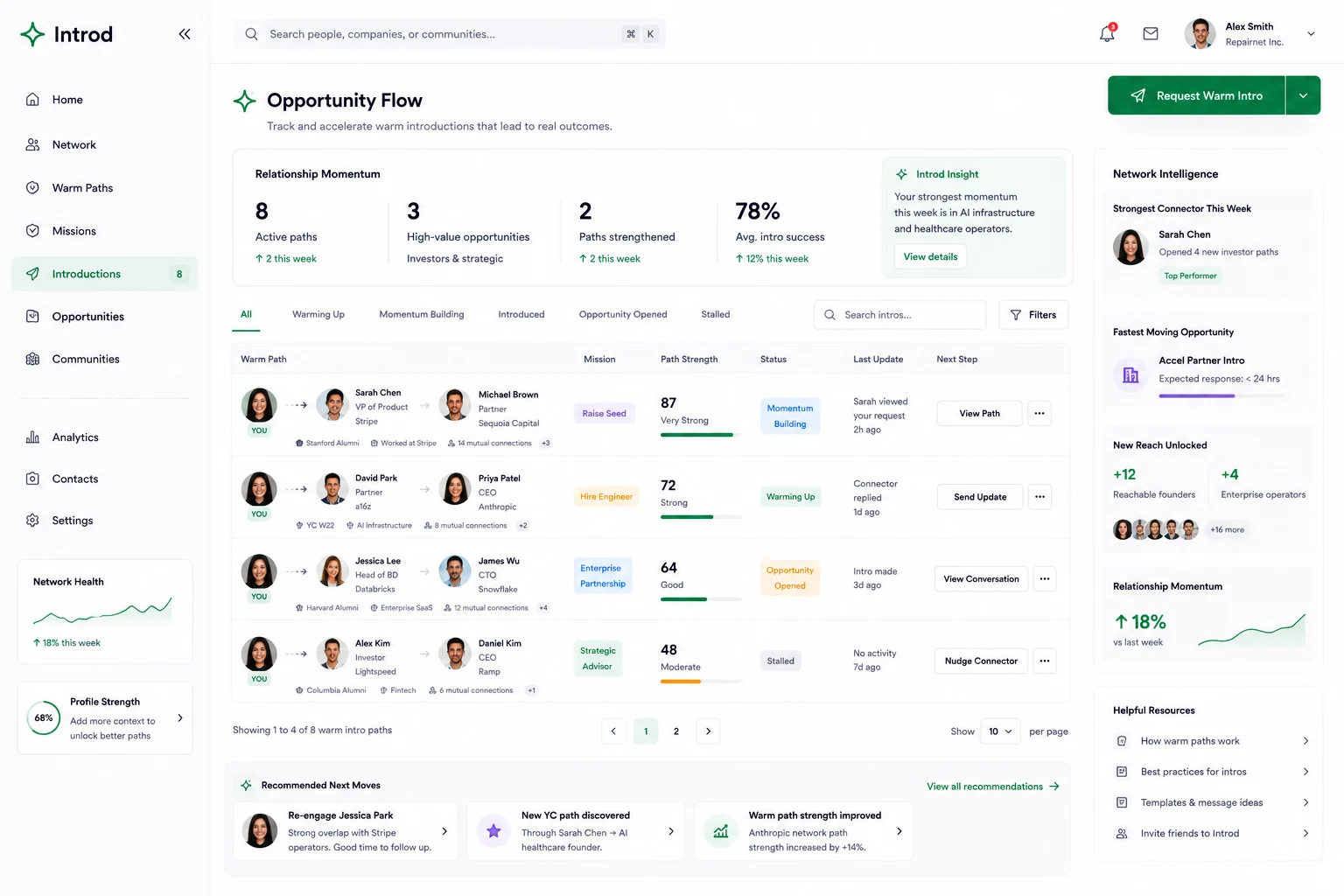Click the +16 more reachable founders label
1344x896 pixels.
(1227, 530)
